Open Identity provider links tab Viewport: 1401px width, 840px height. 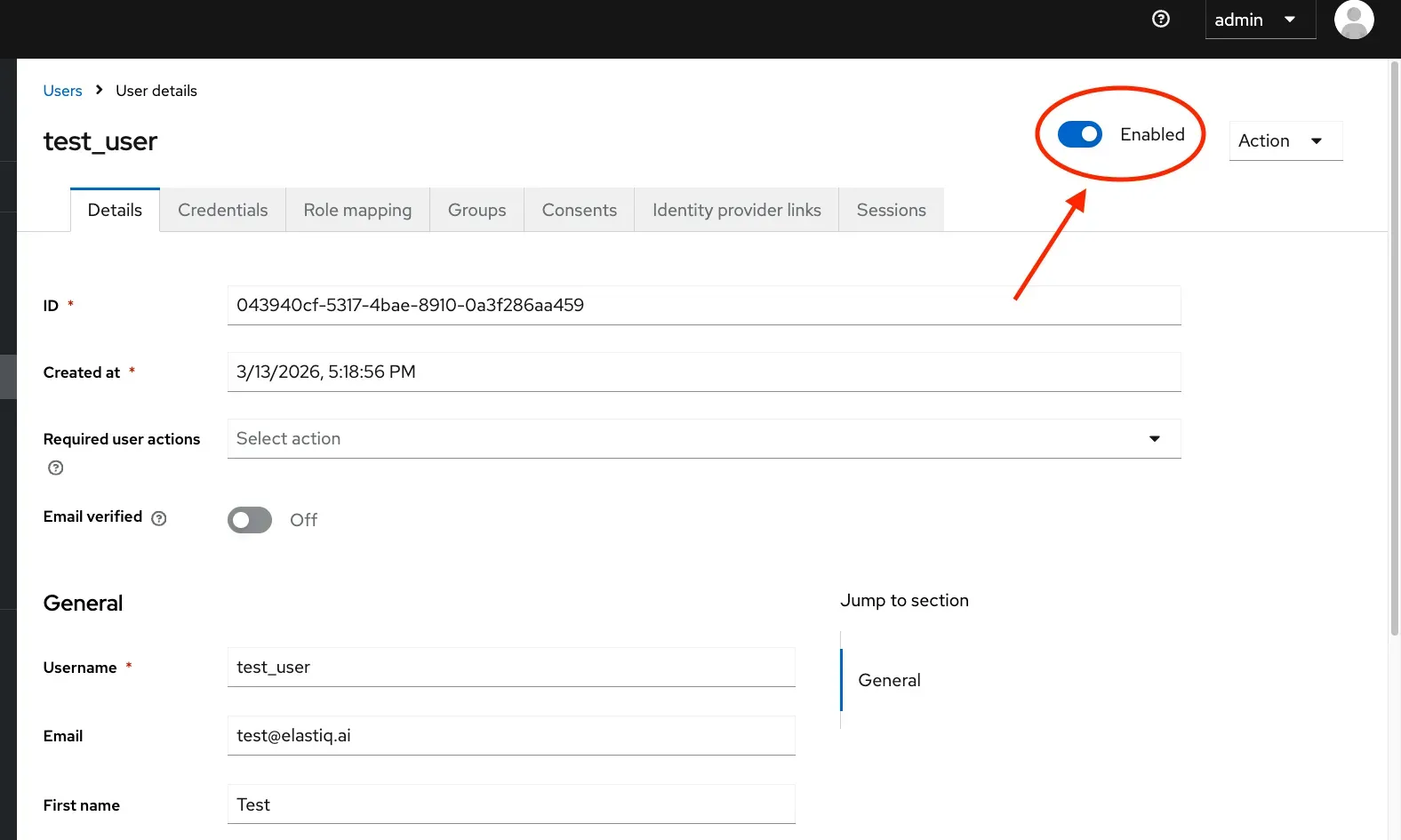(x=736, y=210)
